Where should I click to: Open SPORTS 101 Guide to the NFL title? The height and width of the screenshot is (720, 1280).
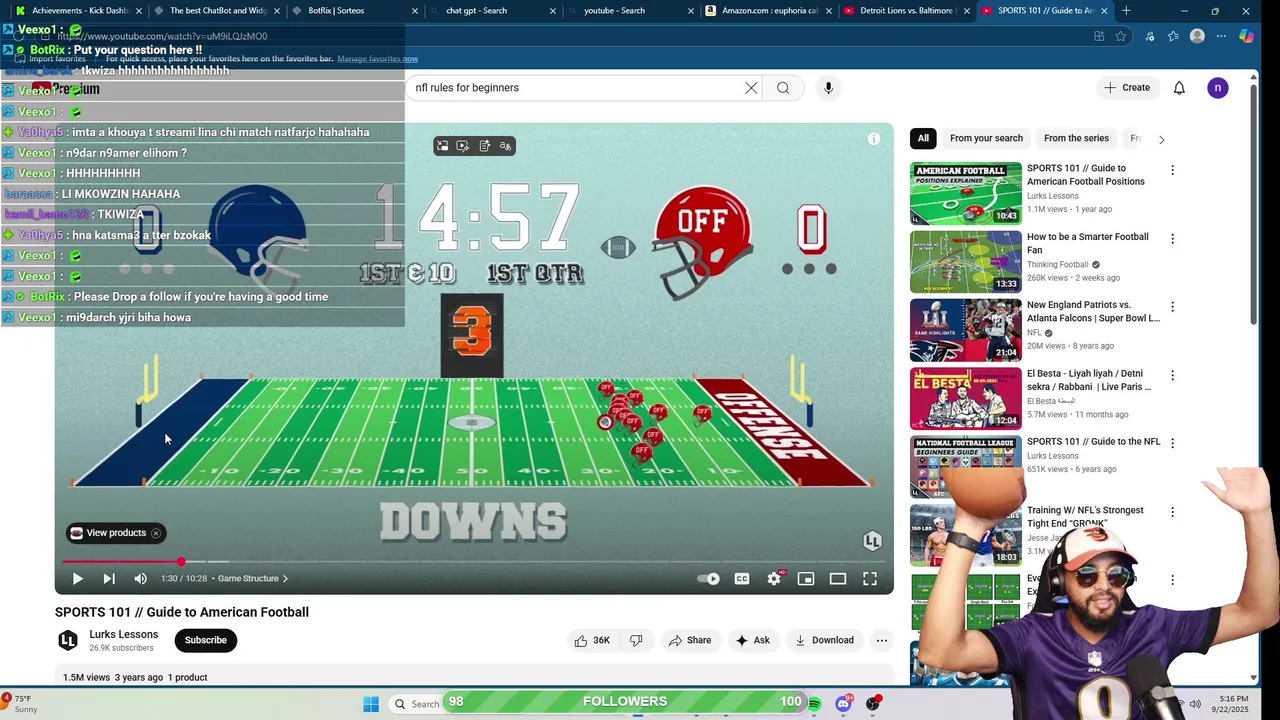pyautogui.click(x=1093, y=441)
